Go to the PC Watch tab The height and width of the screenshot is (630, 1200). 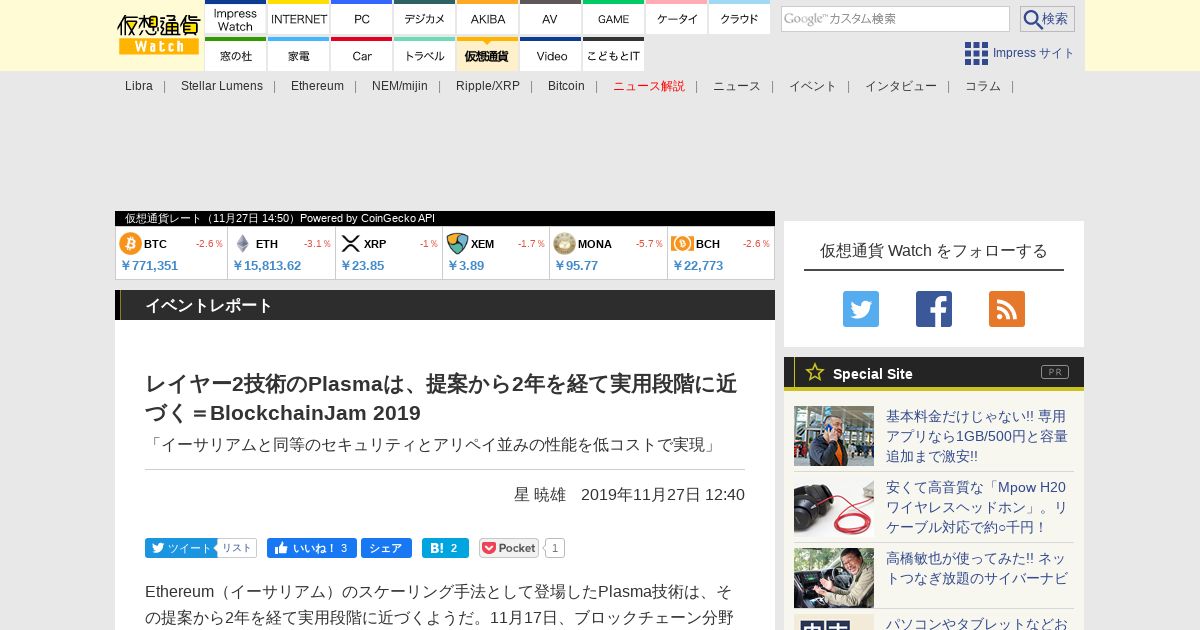tap(362, 18)
